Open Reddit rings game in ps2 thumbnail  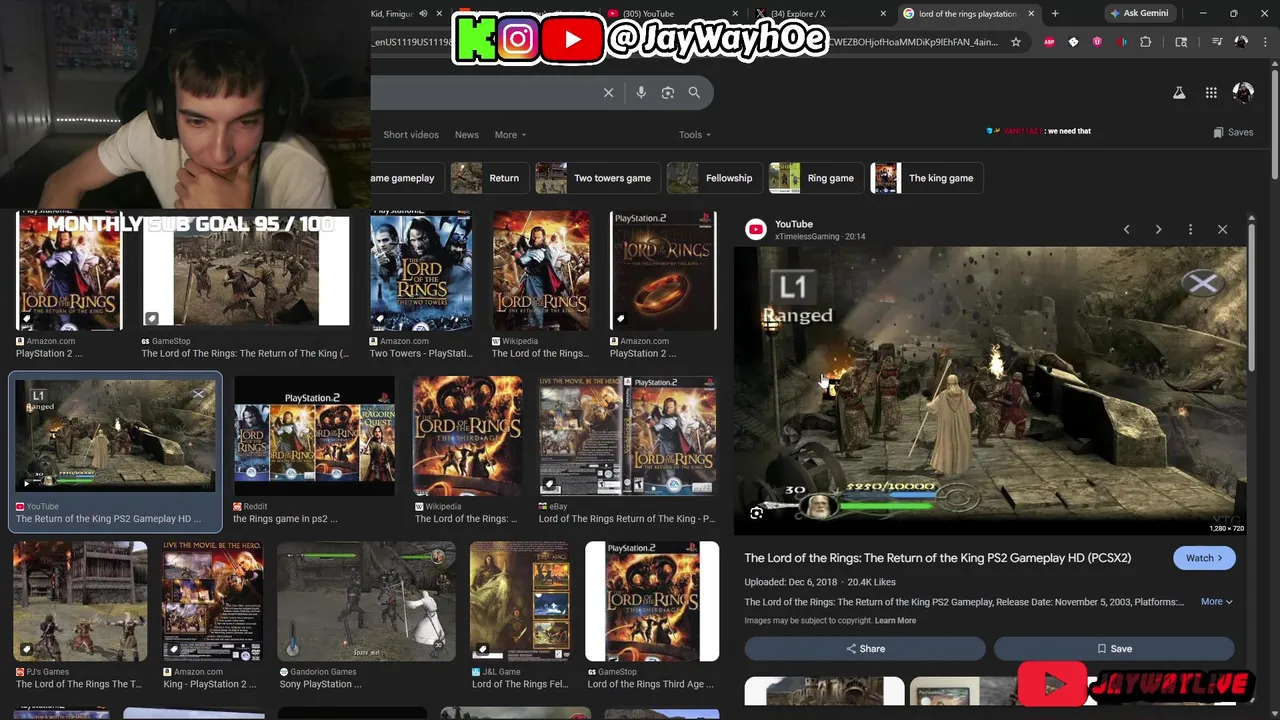coord(314,436)
